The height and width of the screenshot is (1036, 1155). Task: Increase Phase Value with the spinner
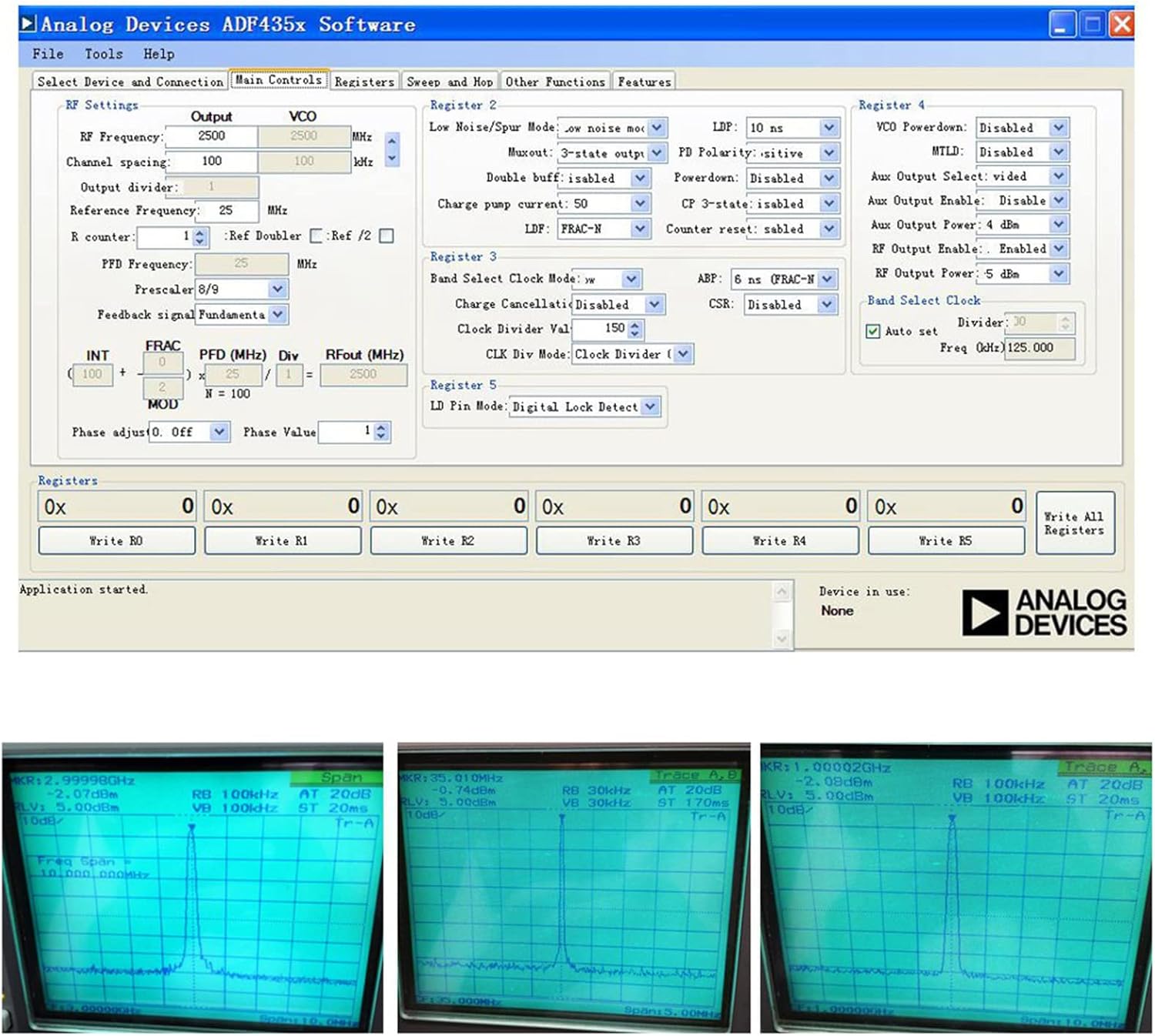[x=380, y=427]
